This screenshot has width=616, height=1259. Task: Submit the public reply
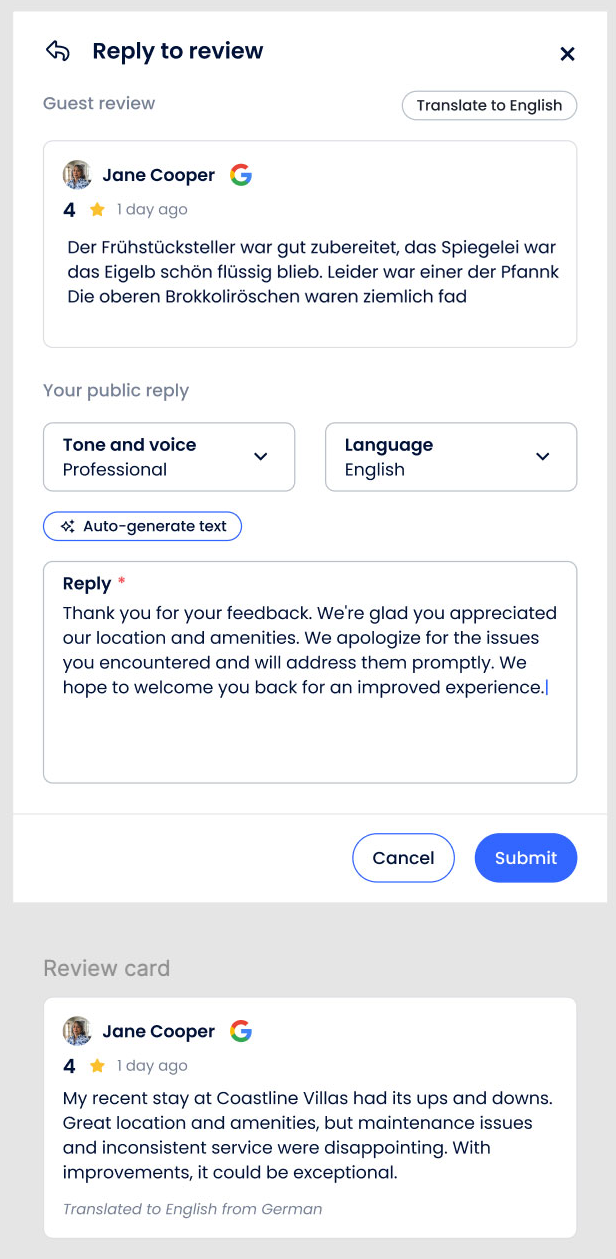[x=526, y=858]
